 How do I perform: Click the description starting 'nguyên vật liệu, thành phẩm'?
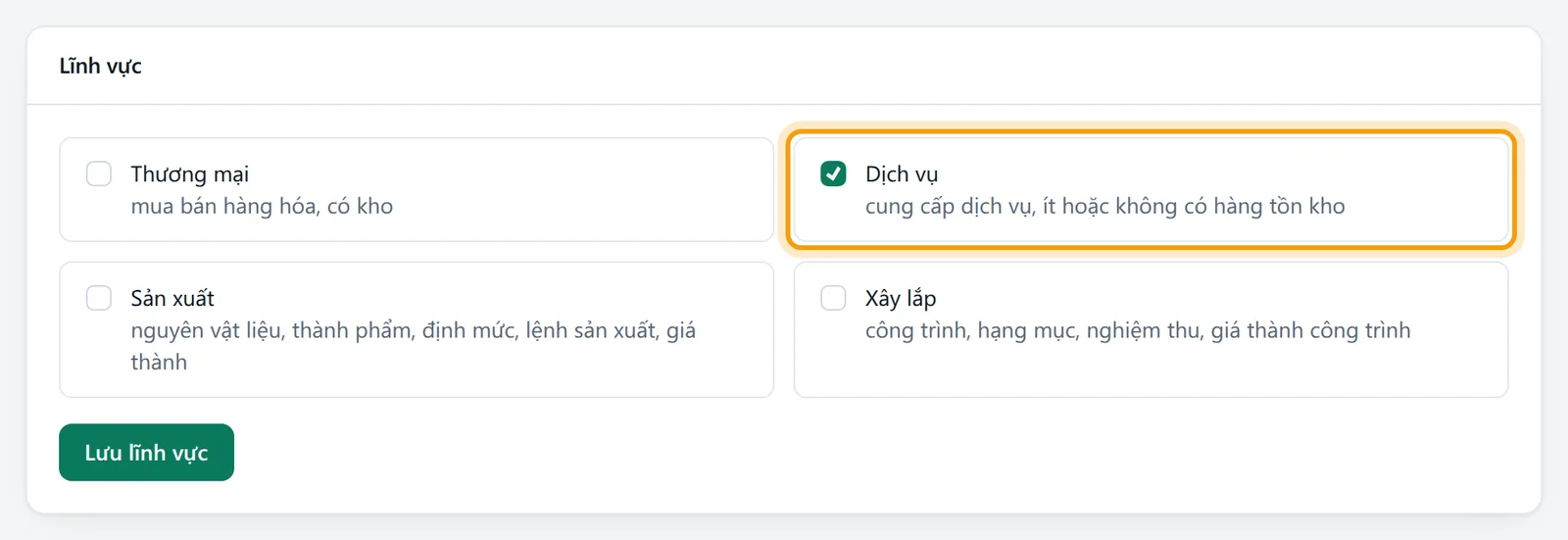[x=414, y=346]
